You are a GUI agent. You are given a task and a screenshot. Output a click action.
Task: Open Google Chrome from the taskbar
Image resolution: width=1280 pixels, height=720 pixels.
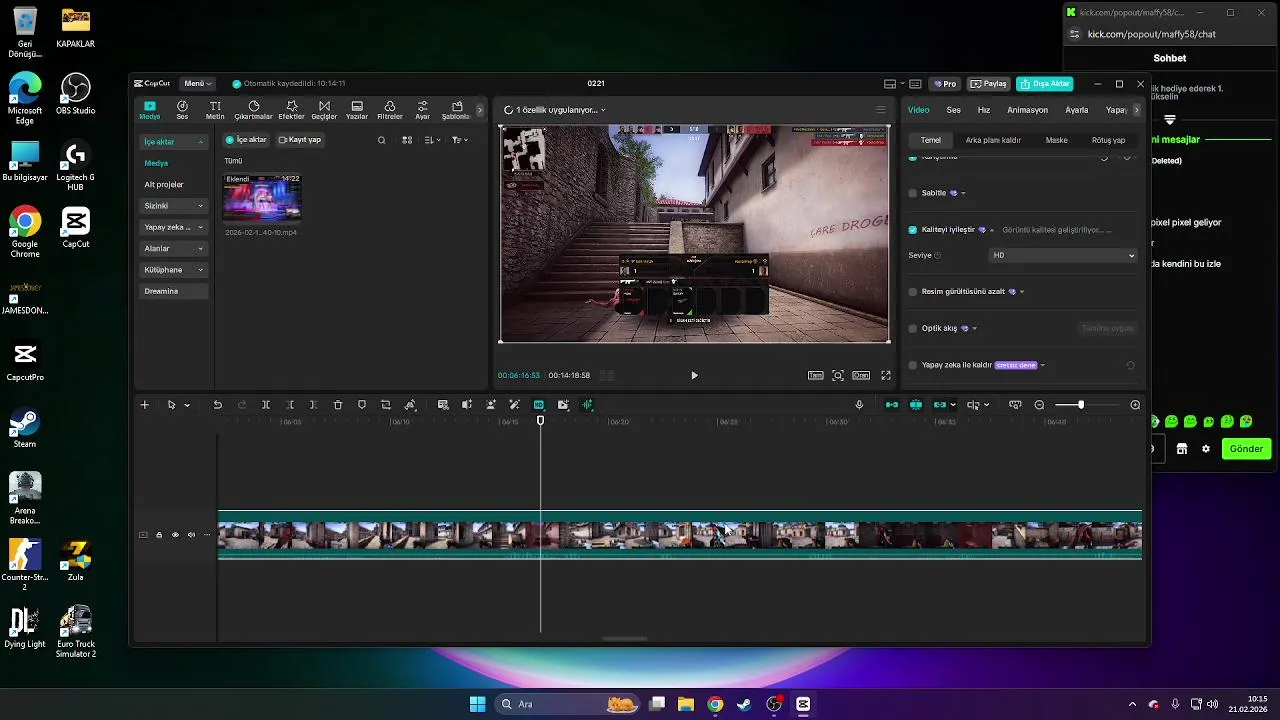click(x=715, y=704)
